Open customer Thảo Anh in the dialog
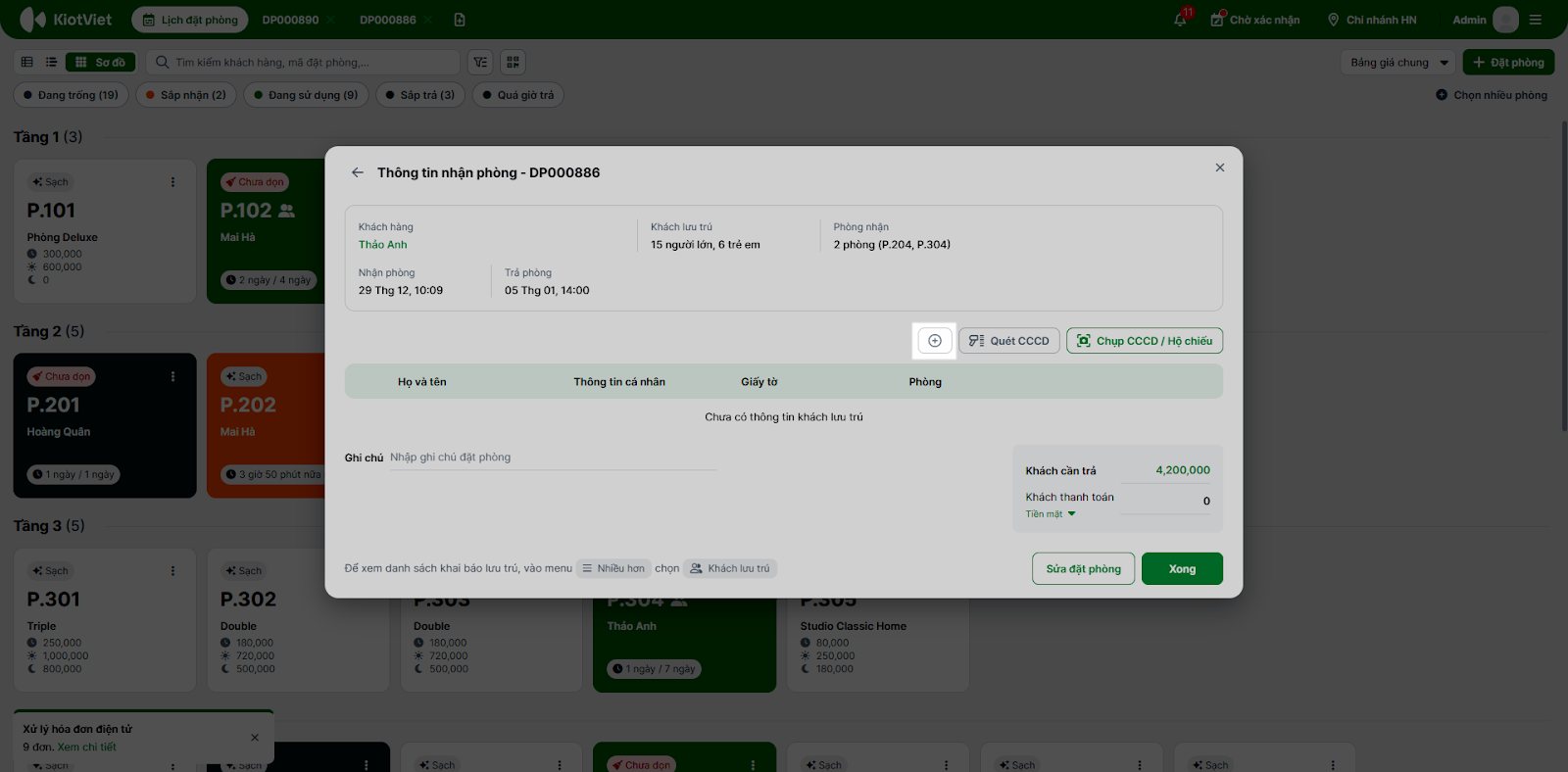Viewport: 1568px width, 772px height. [382, 245]
